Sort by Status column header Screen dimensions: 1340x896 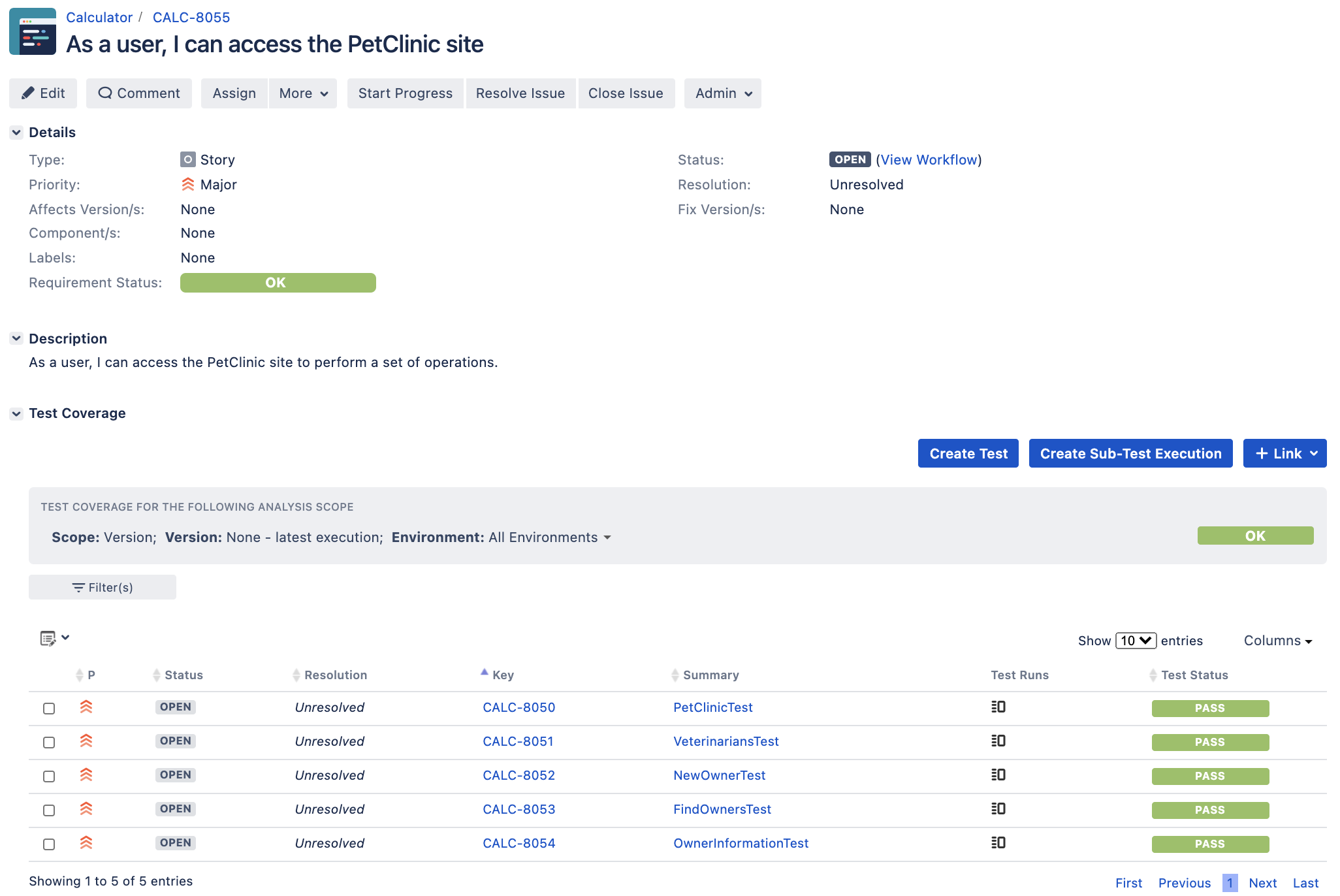pyautogui.click(x=178, y=675)
